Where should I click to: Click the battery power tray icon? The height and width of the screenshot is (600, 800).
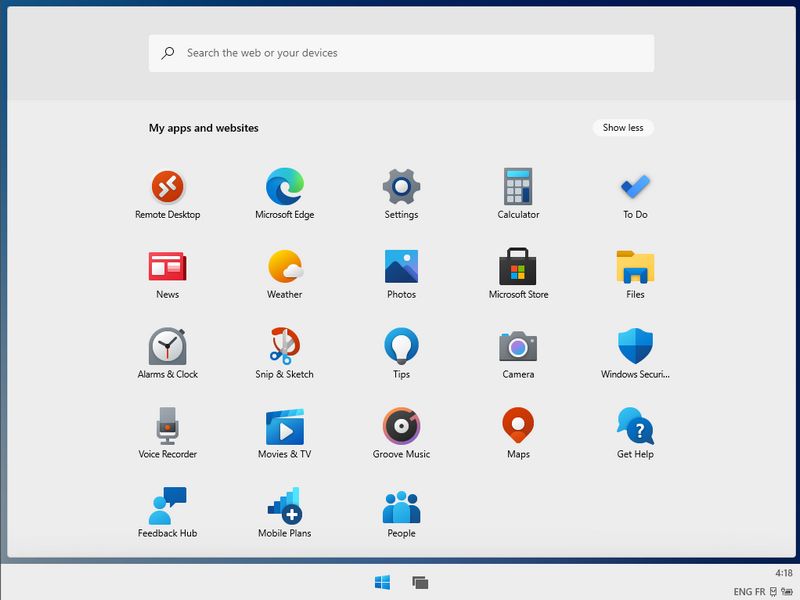(787, 591)
